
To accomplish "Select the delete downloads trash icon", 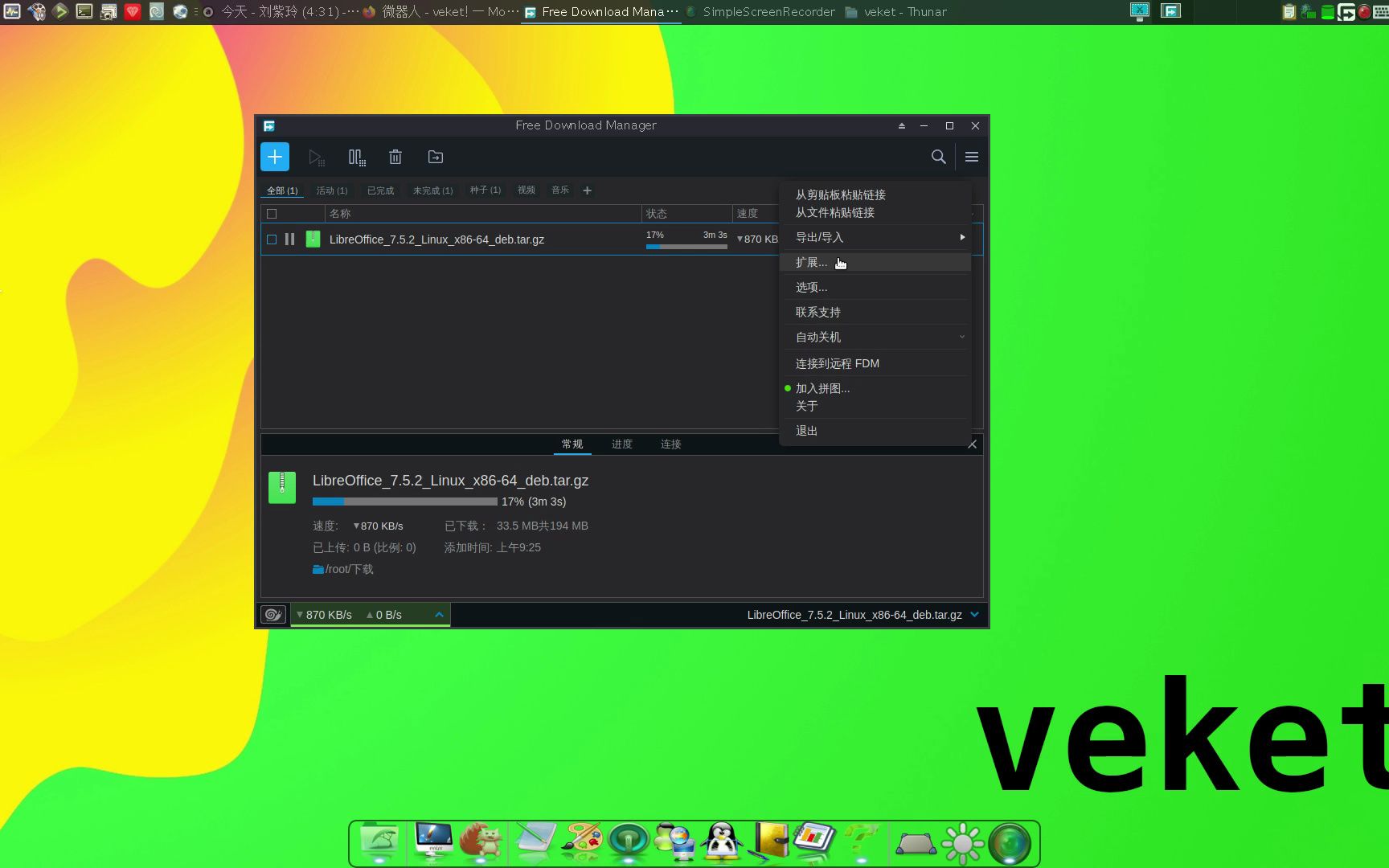I will (395, 157).
